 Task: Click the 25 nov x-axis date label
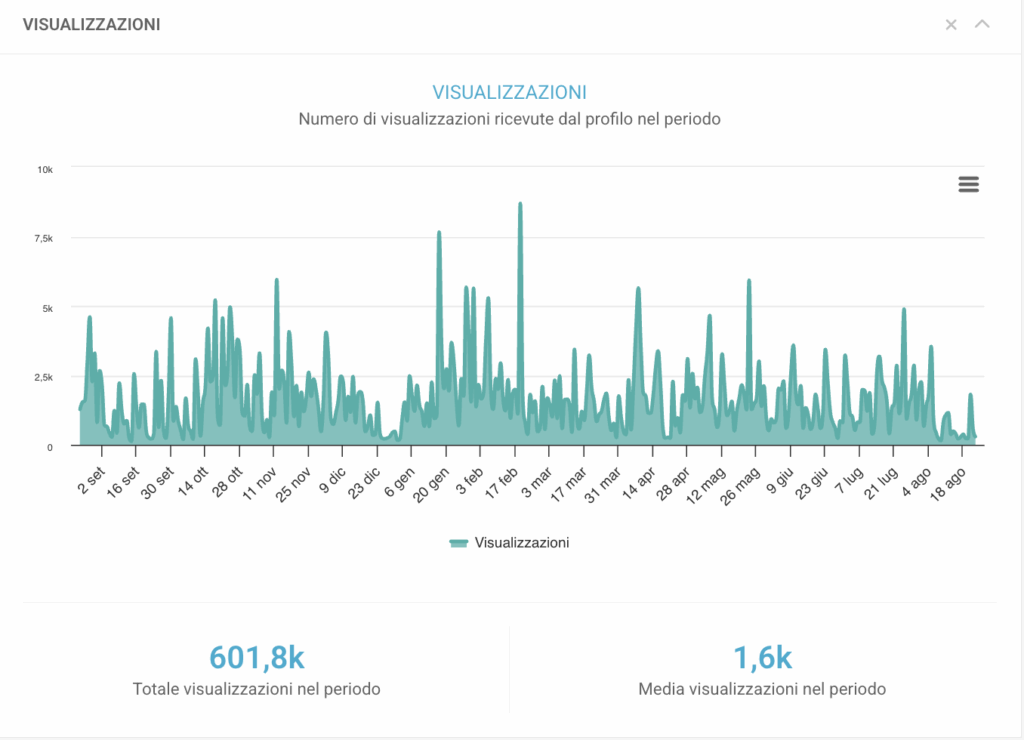click(293, 485)
